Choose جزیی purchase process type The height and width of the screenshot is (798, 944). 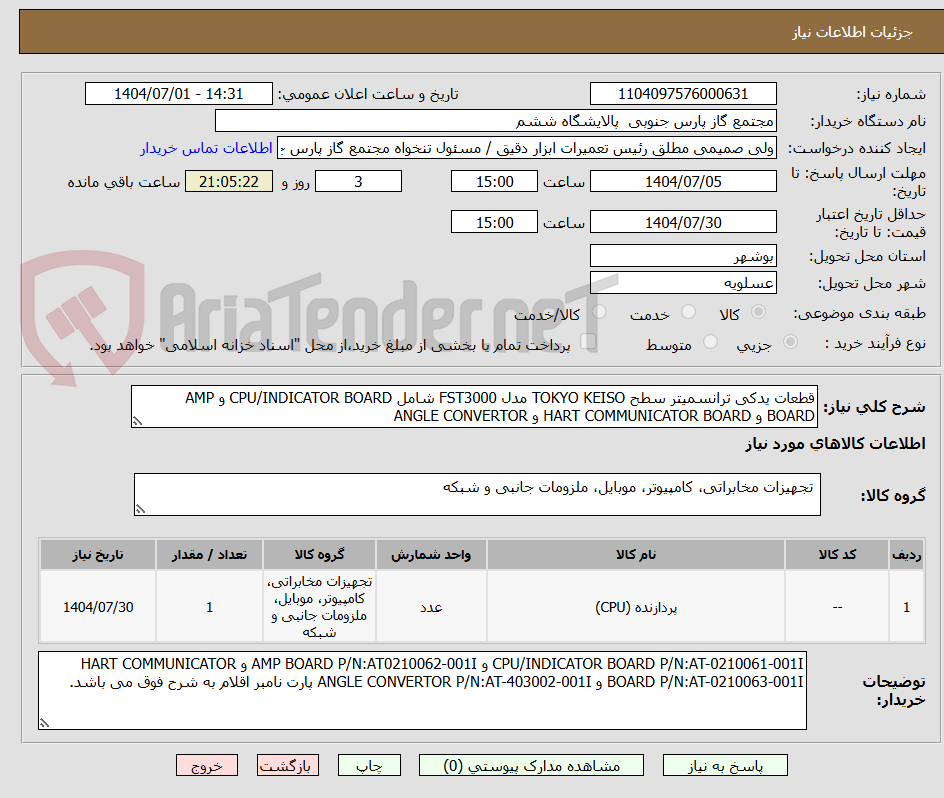[x=789, y=342]
